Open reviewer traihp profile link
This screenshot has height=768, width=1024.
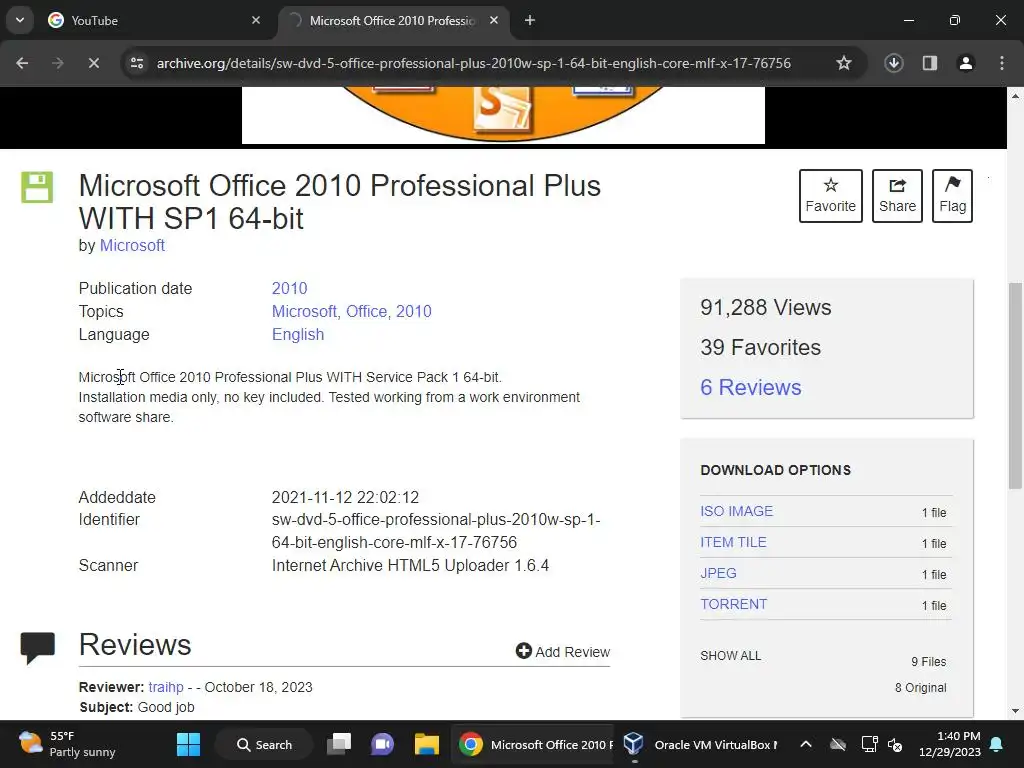coord(166,688)
